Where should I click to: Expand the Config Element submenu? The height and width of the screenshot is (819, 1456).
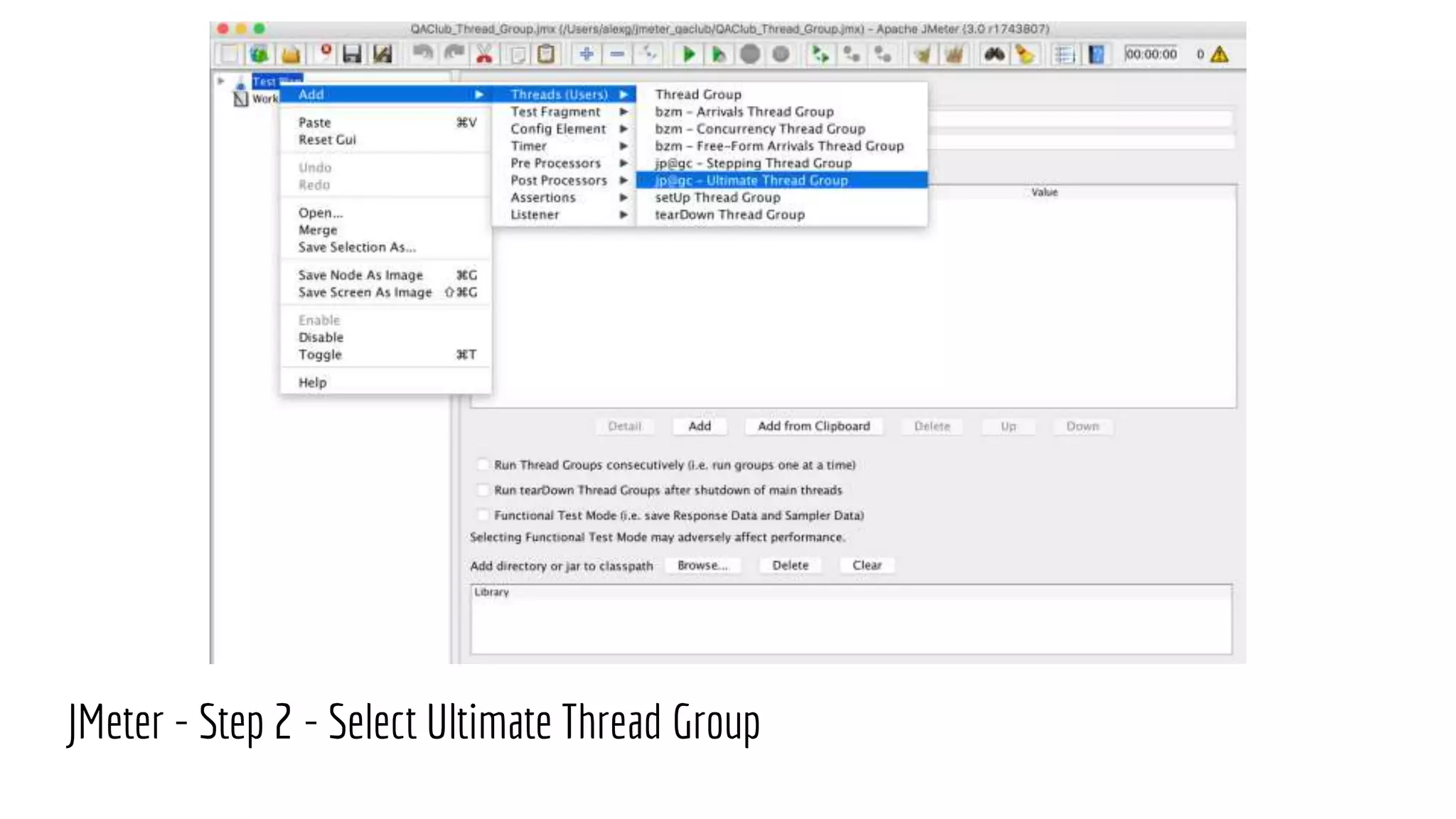pos(564,129)
